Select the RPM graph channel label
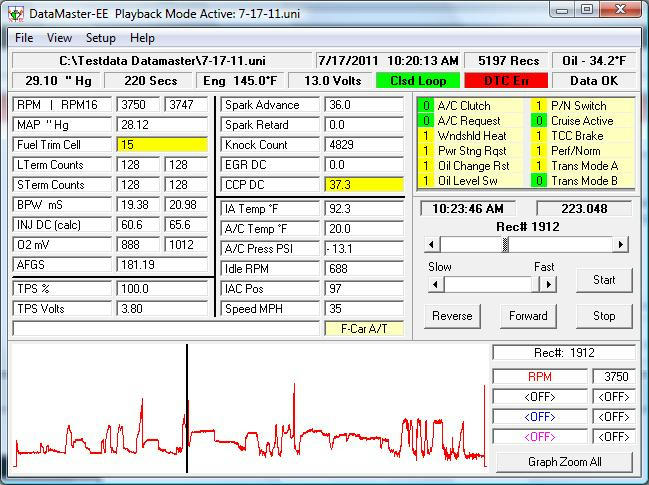Image resolution: width=649 pixels, height=485 pixels. pos(539,377)
